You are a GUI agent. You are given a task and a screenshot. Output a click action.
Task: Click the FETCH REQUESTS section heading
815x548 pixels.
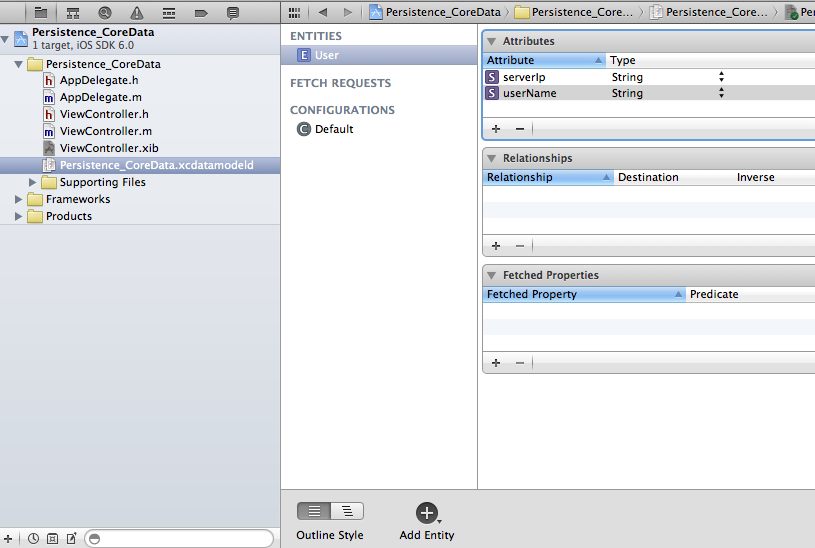point(340,83)
